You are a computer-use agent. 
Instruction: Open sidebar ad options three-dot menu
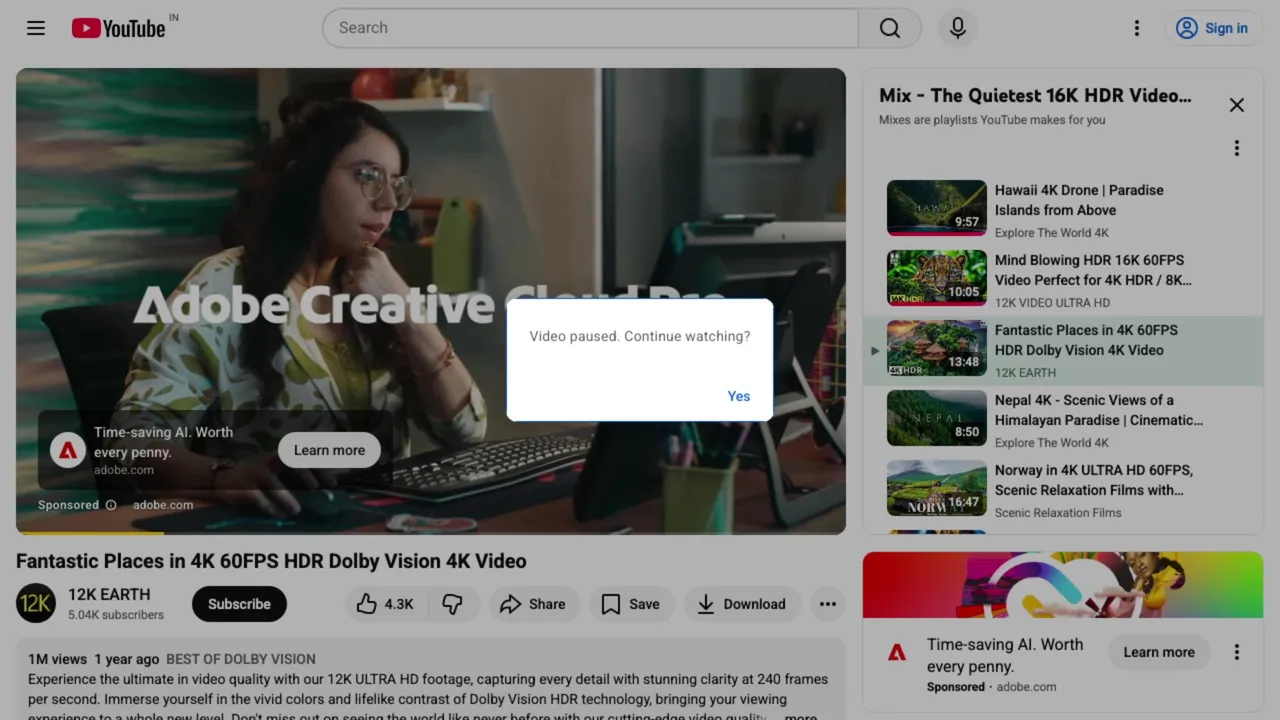coord(1237,652)
